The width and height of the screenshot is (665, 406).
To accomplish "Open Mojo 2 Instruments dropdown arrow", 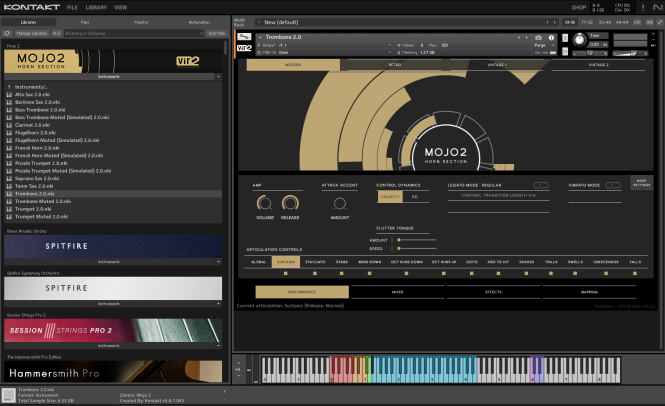I will pyautogui.click(x=218, y=77).
